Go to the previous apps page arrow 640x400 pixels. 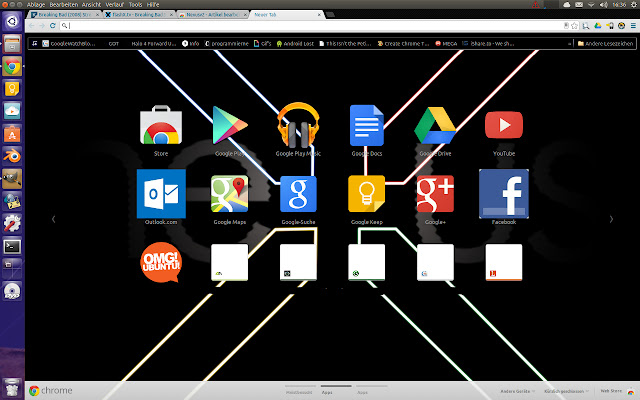53,219
